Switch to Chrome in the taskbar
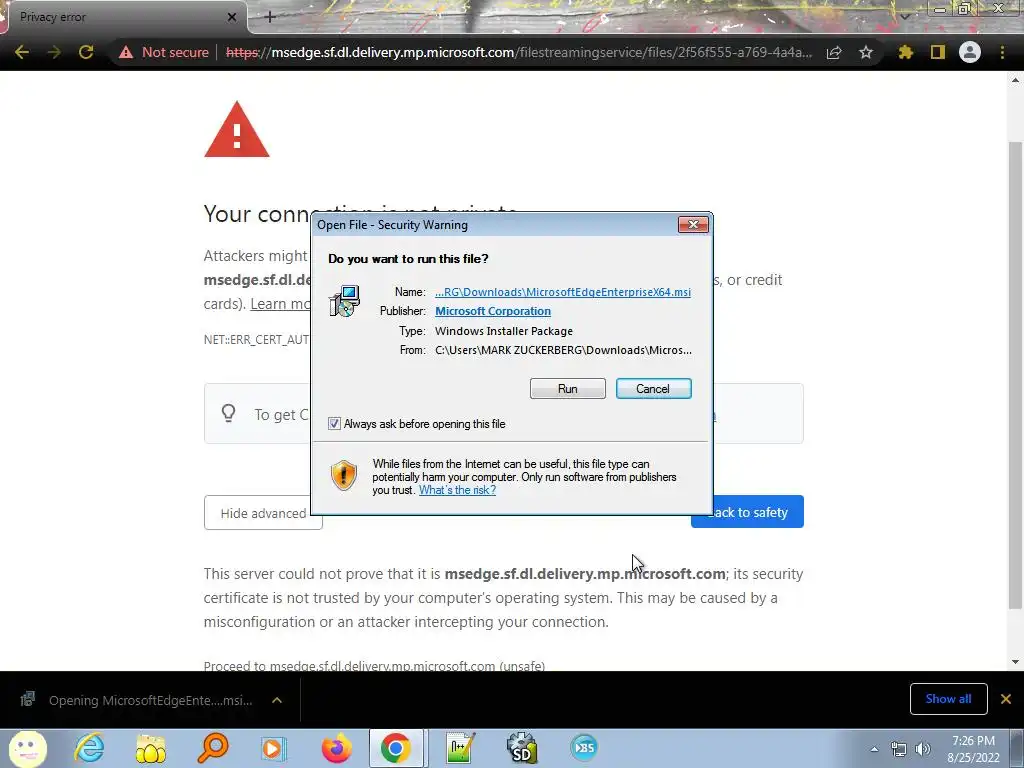Screen dimensions: 1024x768 point(396,748)
